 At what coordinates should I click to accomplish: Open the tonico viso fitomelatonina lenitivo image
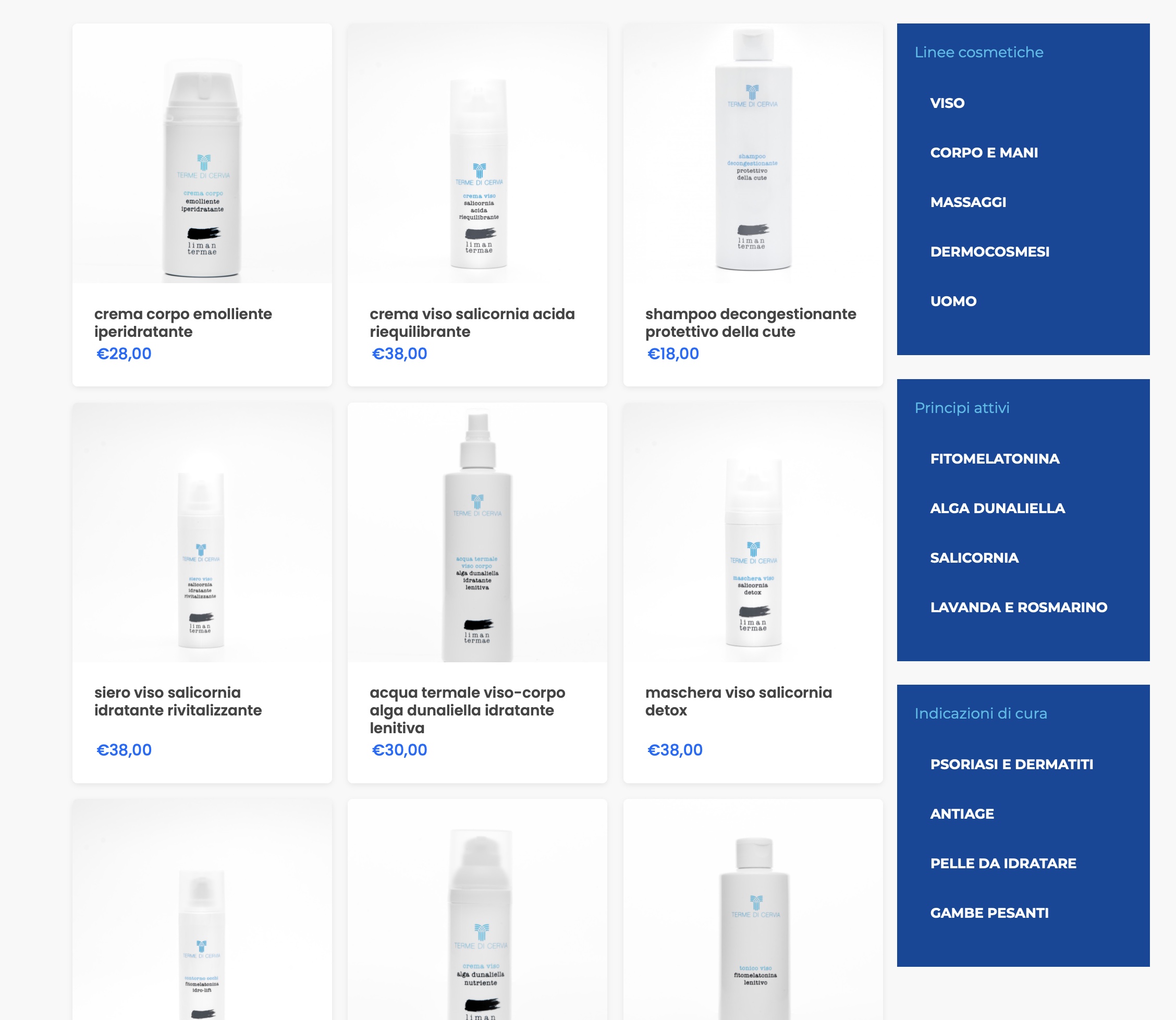click(x=753, y=909)
